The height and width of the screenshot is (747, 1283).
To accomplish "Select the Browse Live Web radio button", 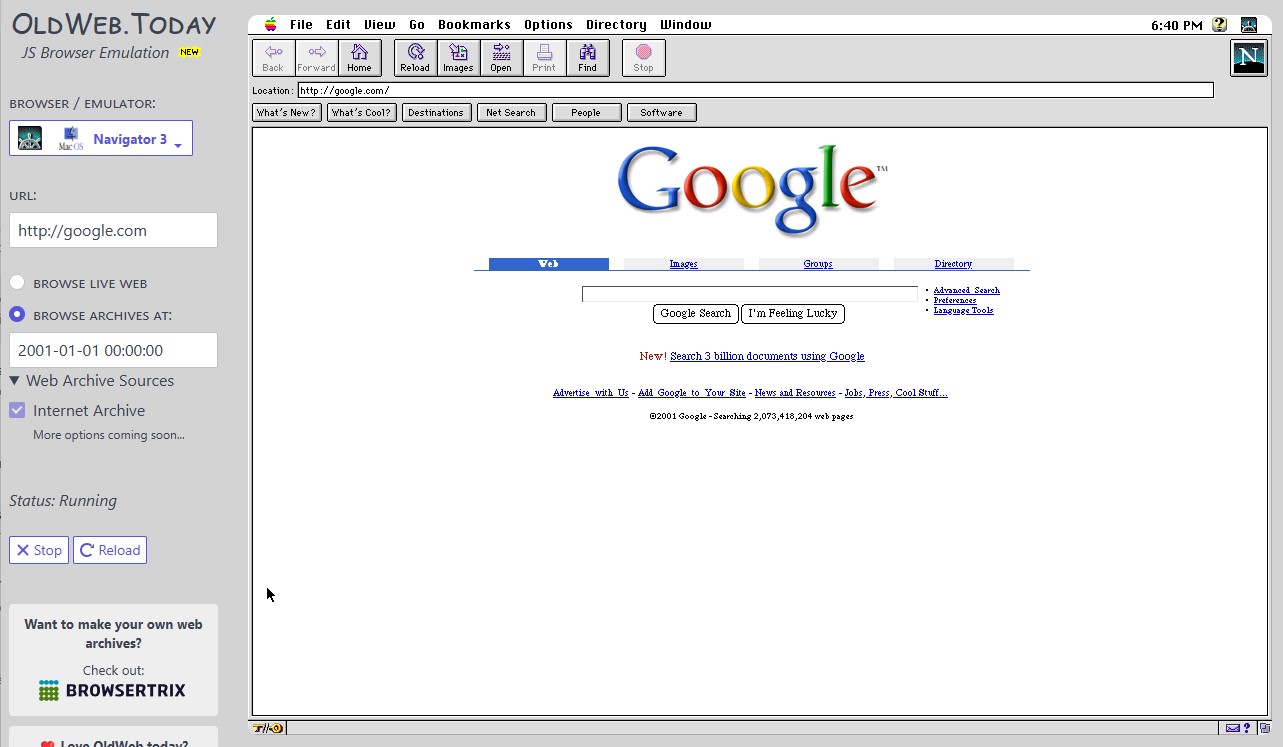I will (17, 283).
